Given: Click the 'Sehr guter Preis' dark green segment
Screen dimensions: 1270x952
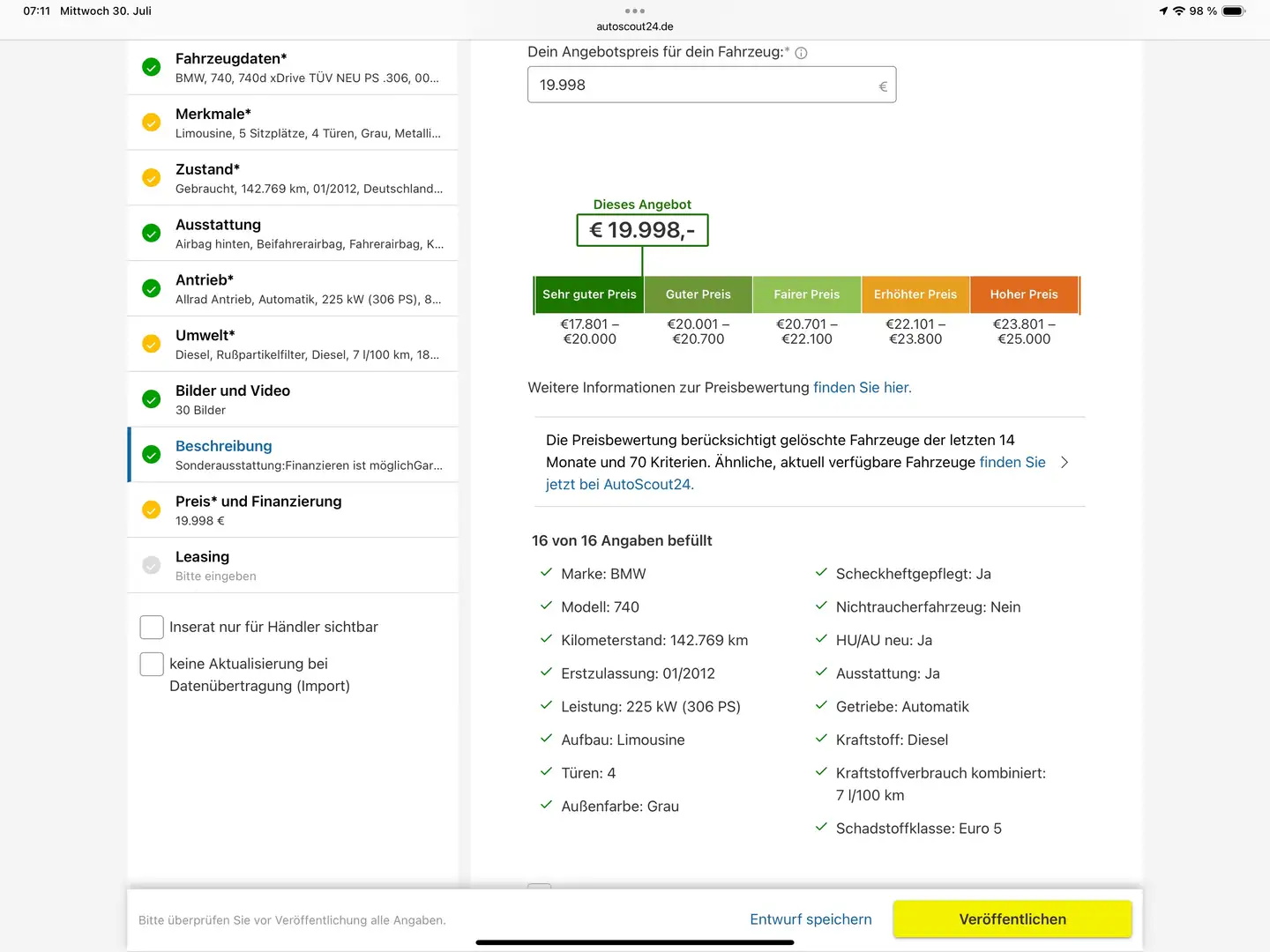Looking at the screenshot, I should click(x=589, y=294).
